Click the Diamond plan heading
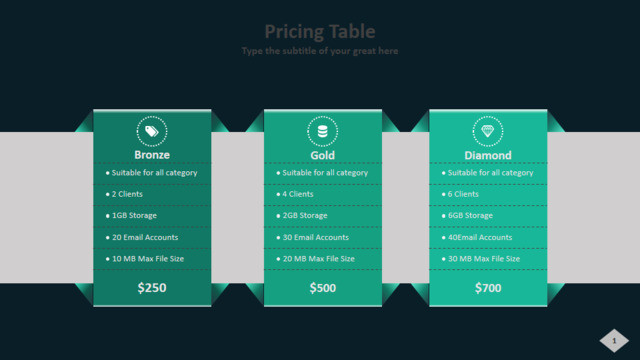640x360 pixels. click(488, 156)
